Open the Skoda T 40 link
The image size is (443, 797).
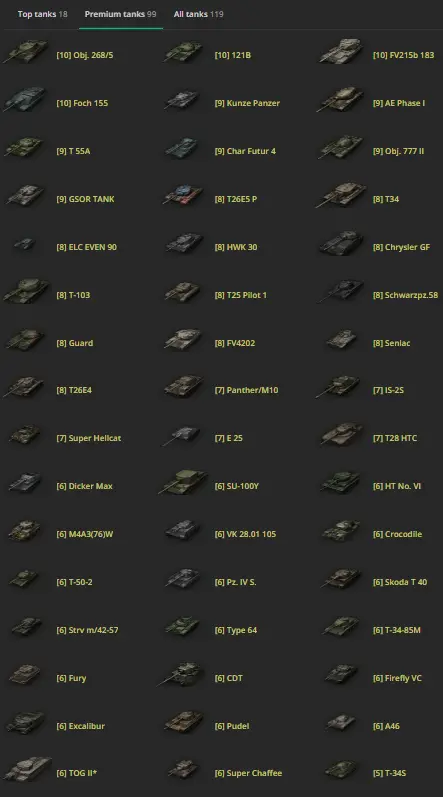[400, 582]
